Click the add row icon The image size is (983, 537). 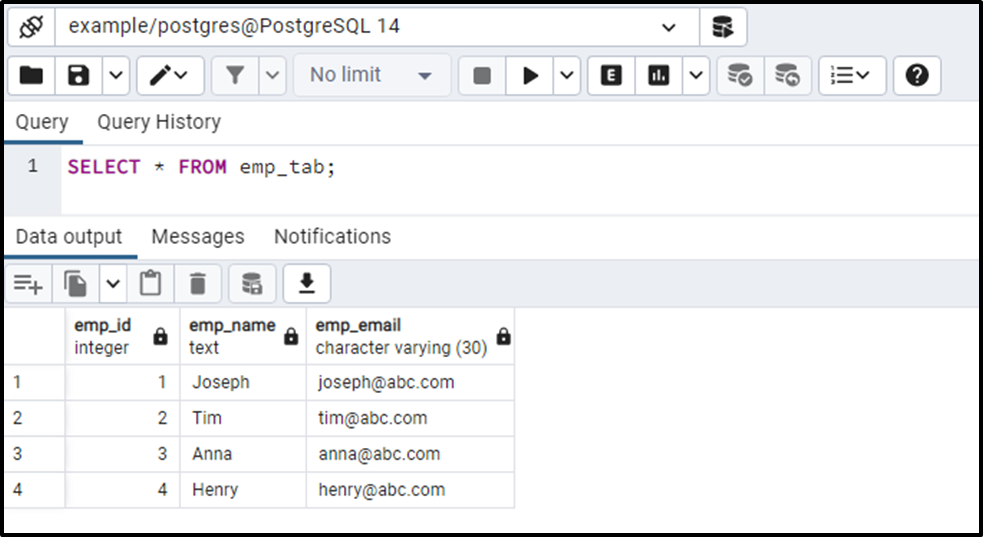(x=29, y=284)
